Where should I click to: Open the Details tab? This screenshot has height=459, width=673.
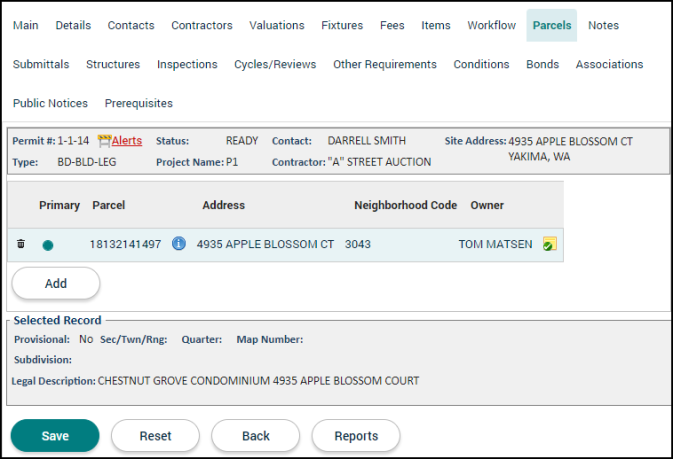tap(73, 25)
